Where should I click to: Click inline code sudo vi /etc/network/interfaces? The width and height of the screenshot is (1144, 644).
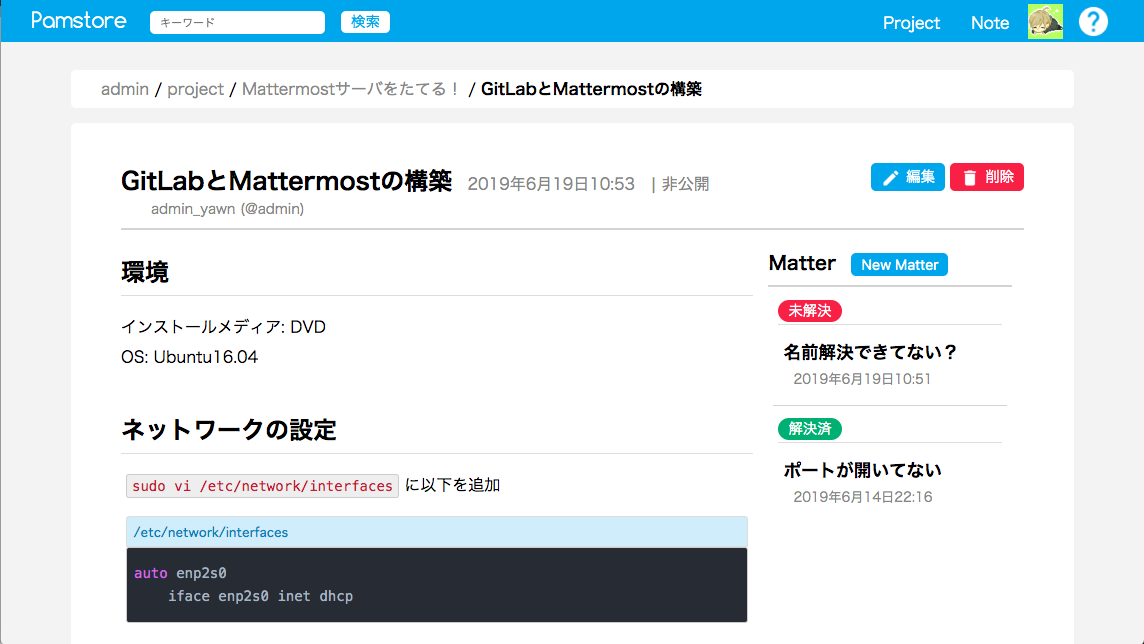point(263,486)
